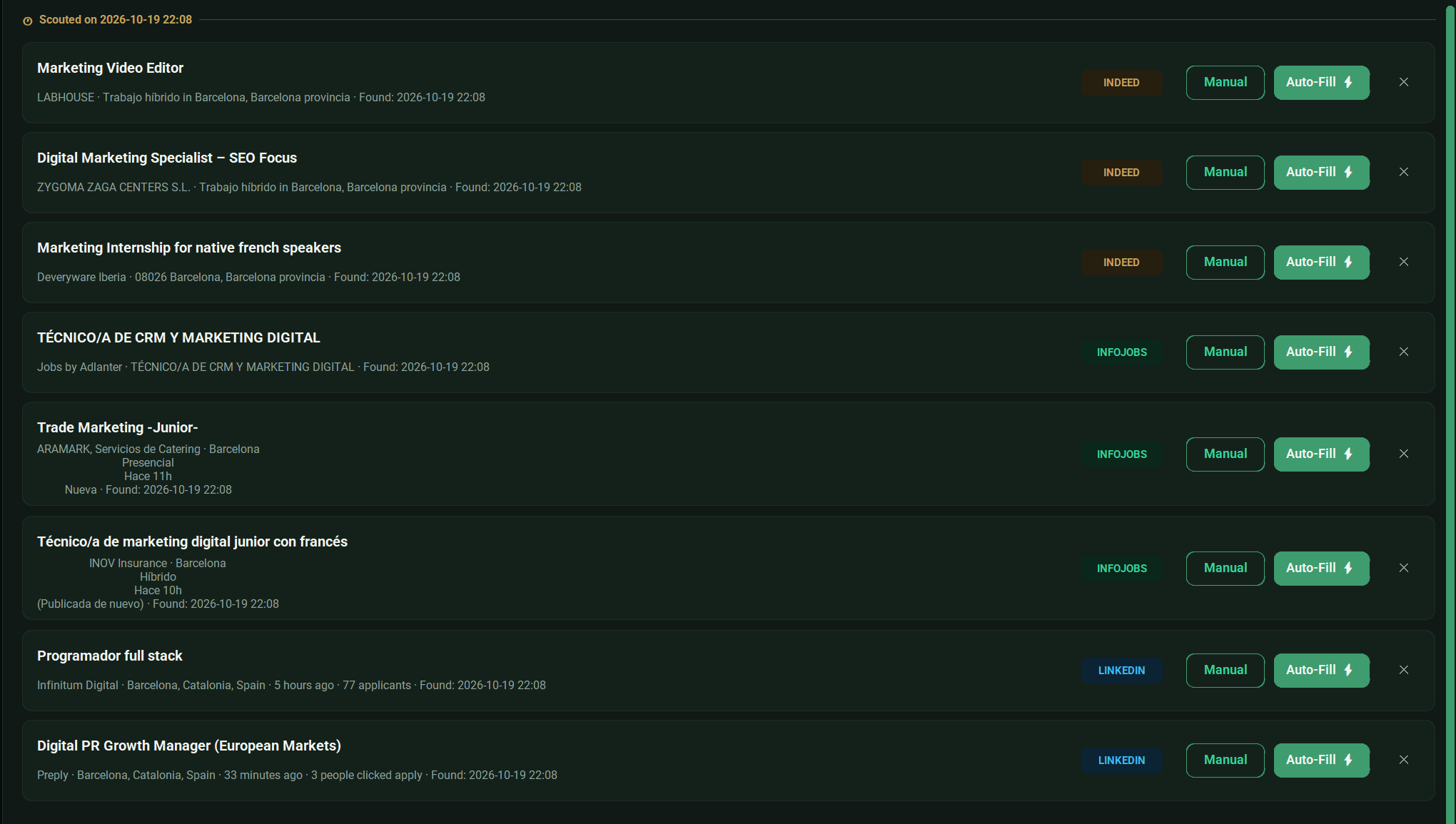
Task: Auto-Fill the Trade Marketing -Junior- job
Action: [x=1321, y=454]
